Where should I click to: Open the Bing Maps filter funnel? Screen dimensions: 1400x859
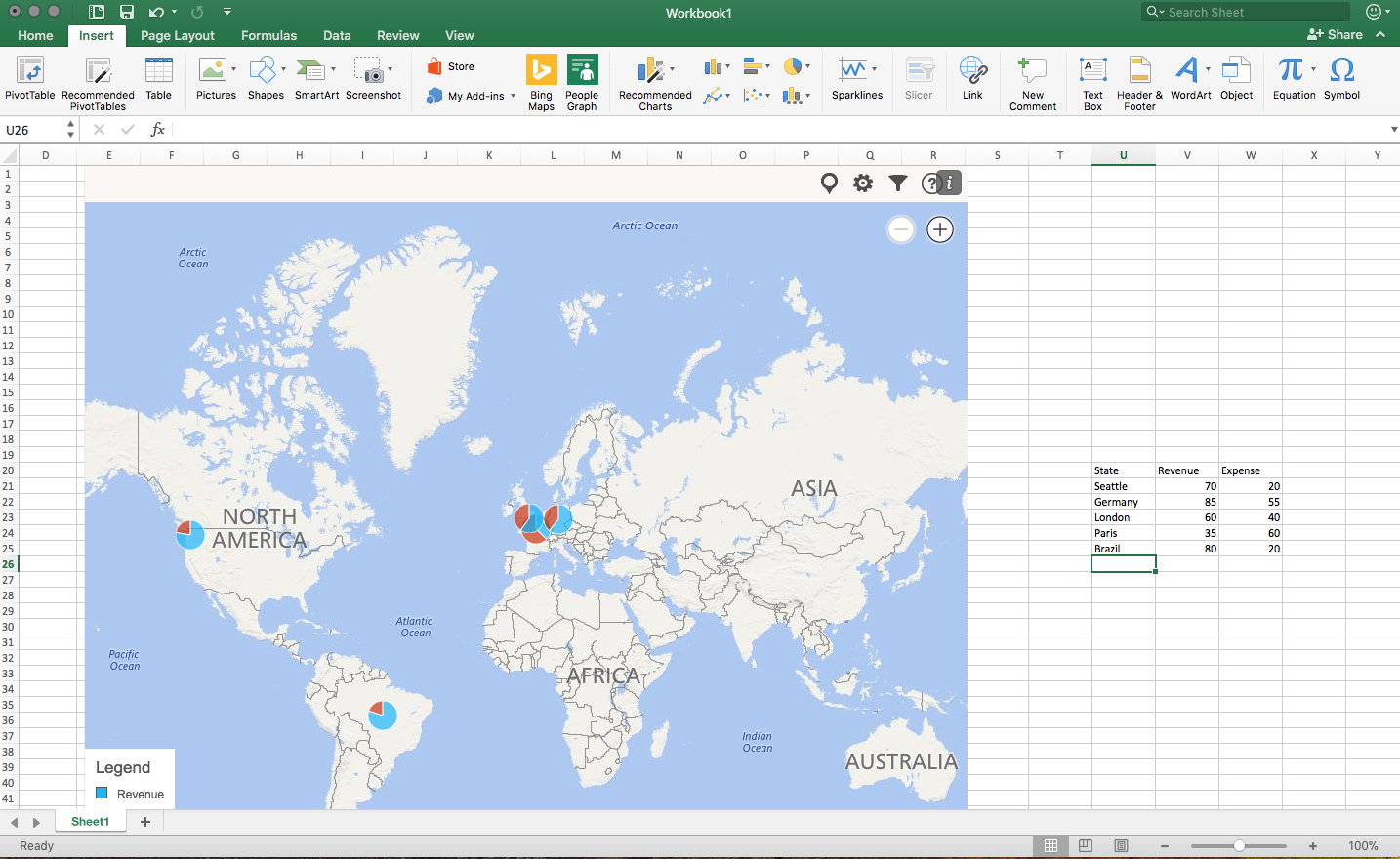(x=898, y=183)
